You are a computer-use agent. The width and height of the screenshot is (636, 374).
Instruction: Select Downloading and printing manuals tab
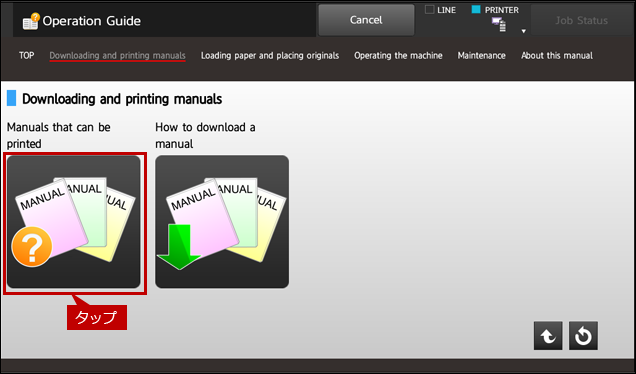point(118,56)
